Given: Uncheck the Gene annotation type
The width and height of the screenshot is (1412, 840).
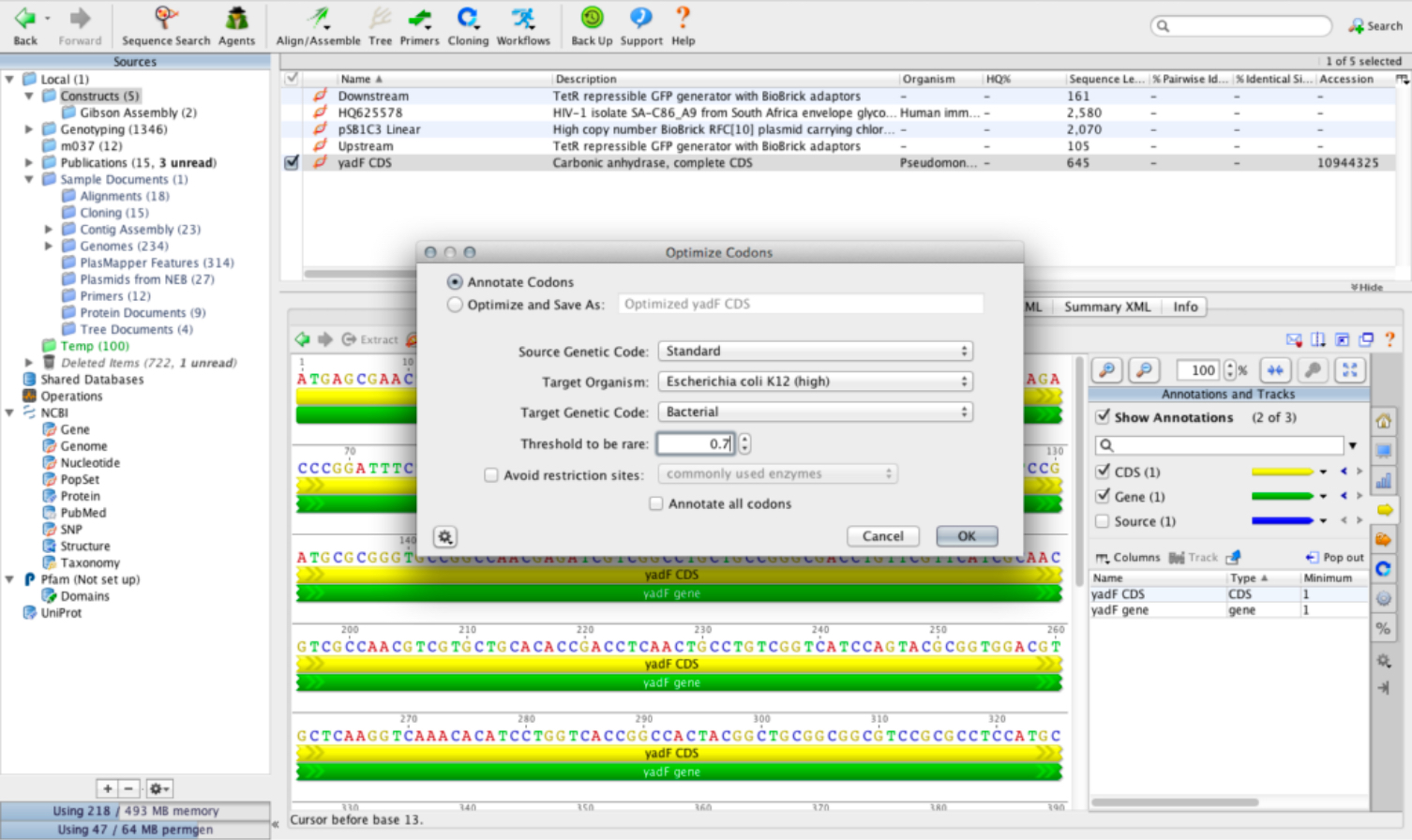Looking at the screenshot, I should pyautogui.click(x=1103, y=496).
